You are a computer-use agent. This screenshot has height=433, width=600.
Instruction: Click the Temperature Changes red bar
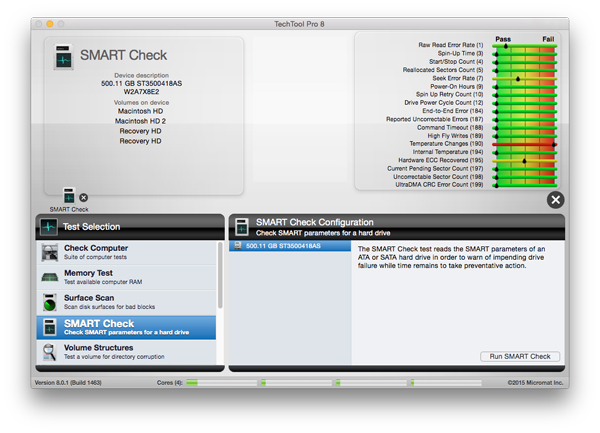pos(524,145)
